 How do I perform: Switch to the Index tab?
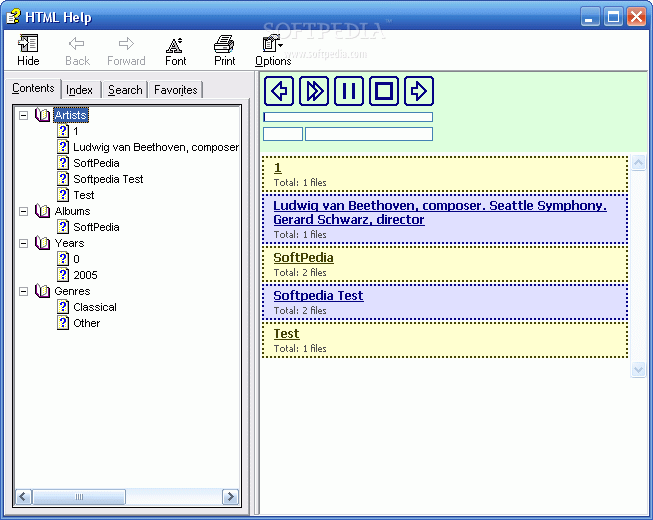(79, 90)
